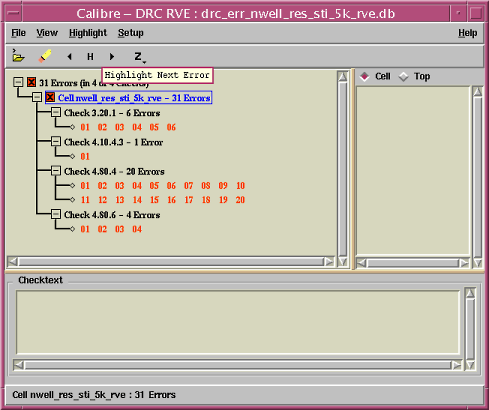Select error 08 under Check 4.80.4
The width and height of the screenshot is (489, 410).
tap(206, 186)
